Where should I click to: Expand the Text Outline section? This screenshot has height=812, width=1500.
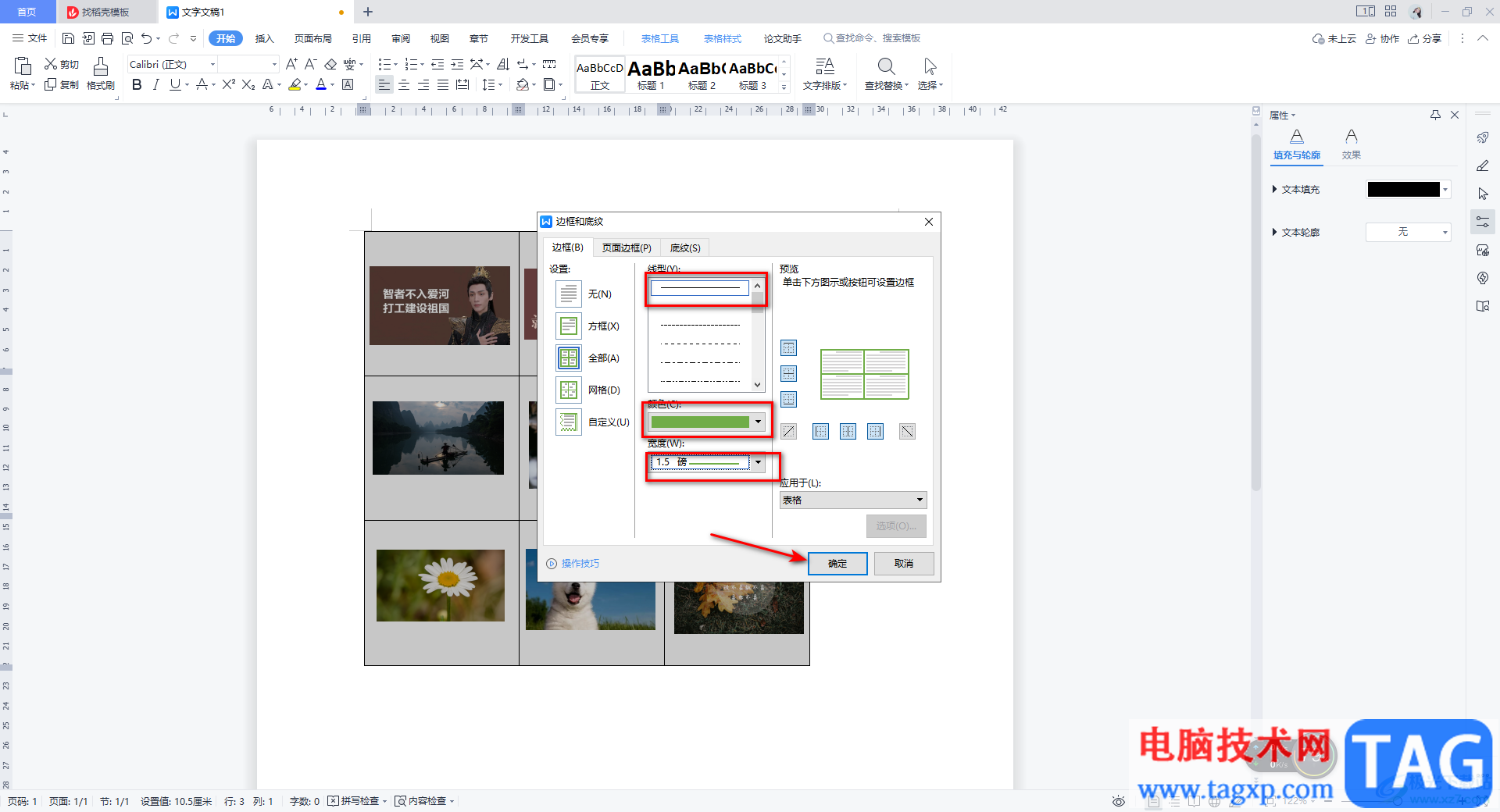pos(1274,232)
